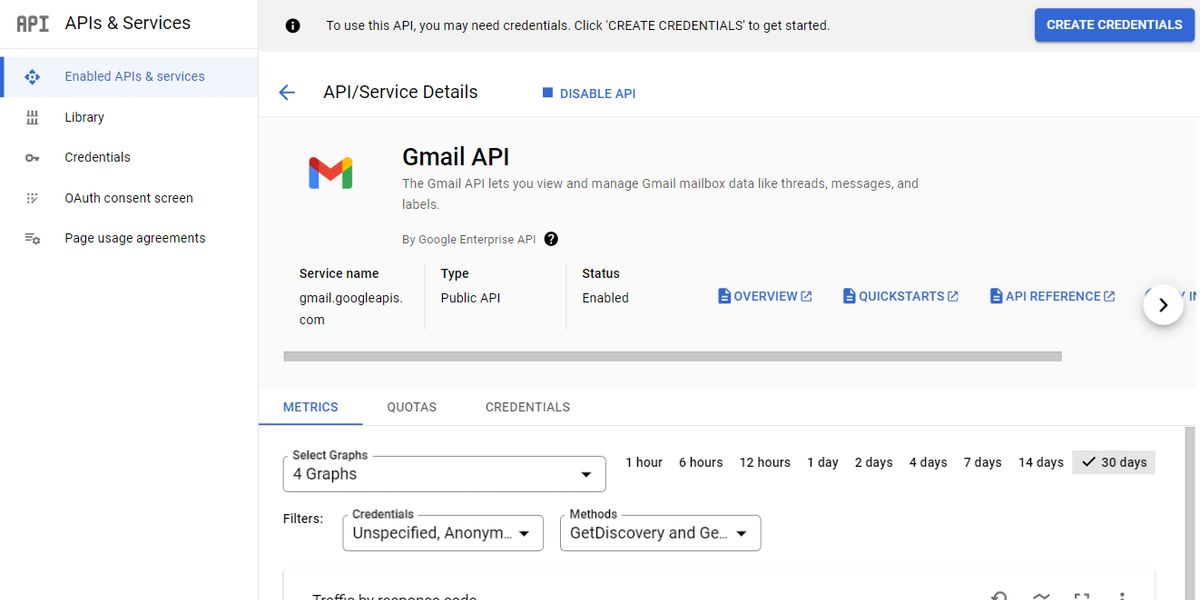Click the key icon for Credentials
The height and width of the screenshot is (600, 1200).
click(32, 158)
